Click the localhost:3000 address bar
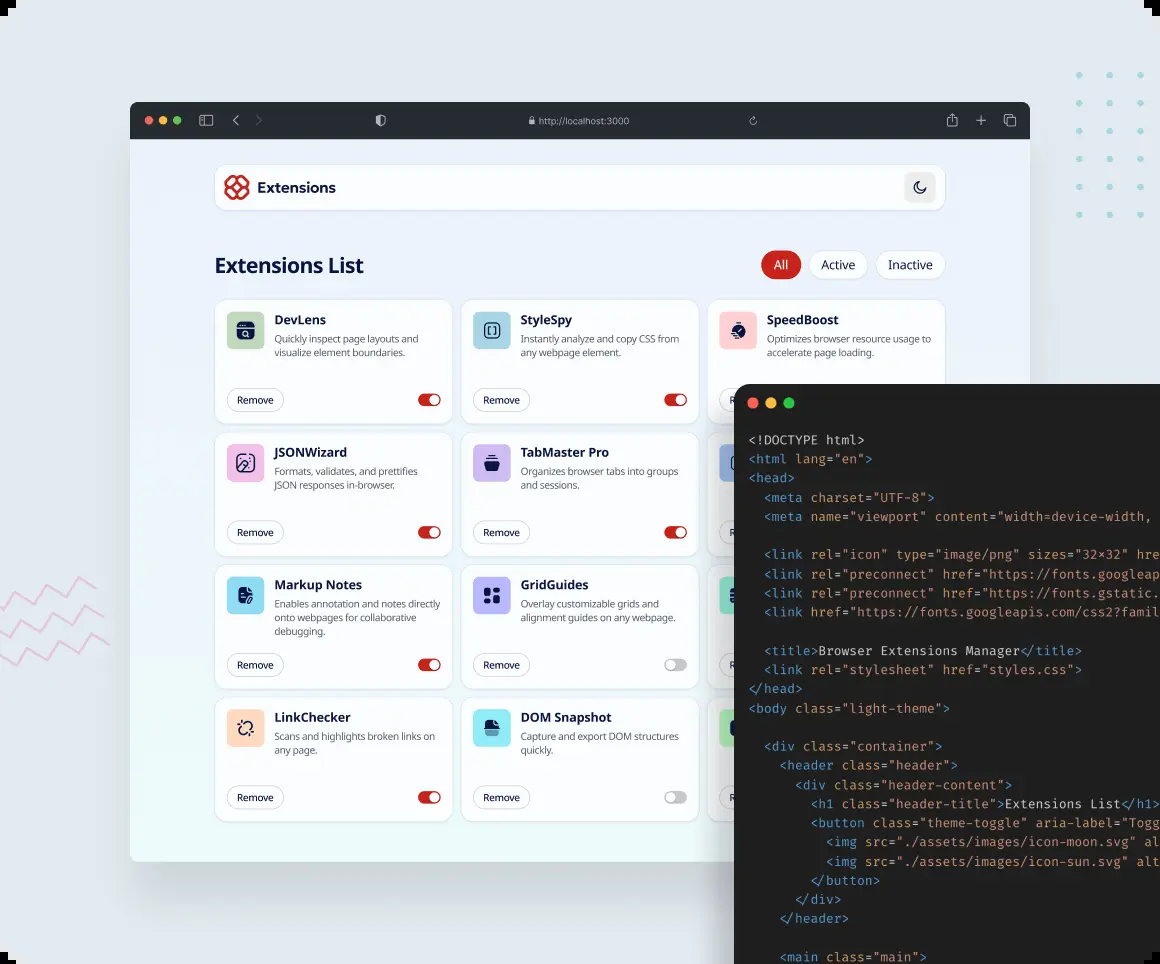This screenshot has height=964, width=1160. coord(580,121)
